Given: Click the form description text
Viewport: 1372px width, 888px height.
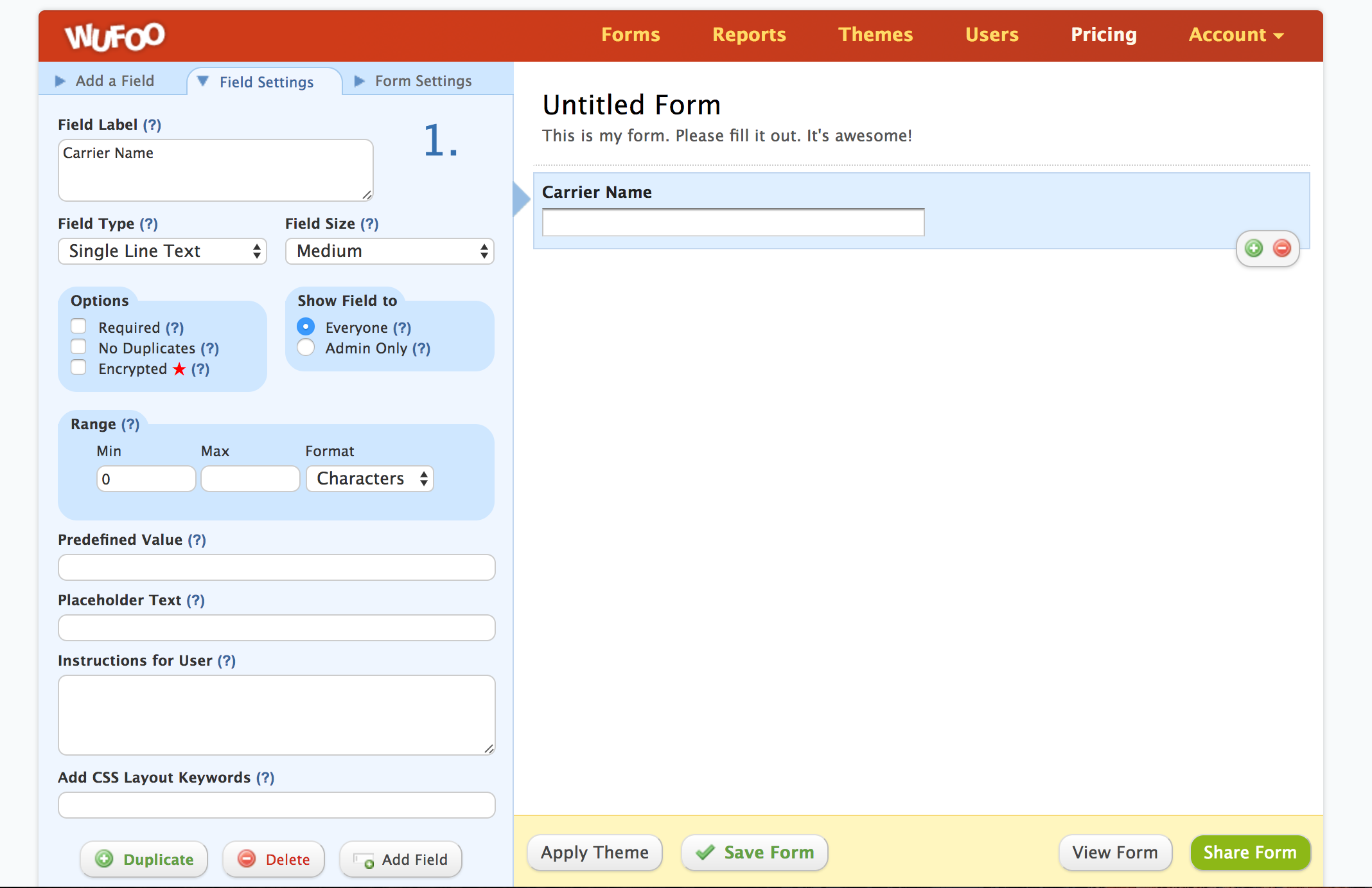Looking at the screenshot, I should [x=727, y=136].
